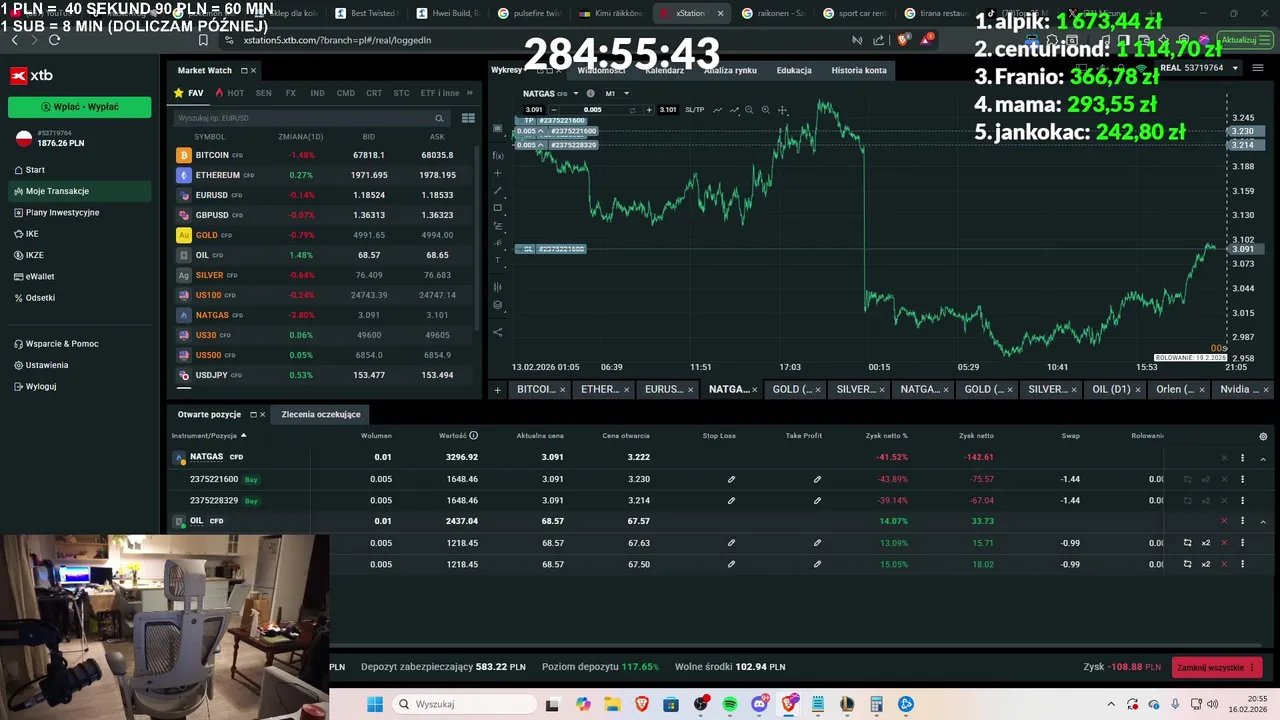Switch to the Edukacja tab
This screenshot has width=1280, height=720.
794,70
